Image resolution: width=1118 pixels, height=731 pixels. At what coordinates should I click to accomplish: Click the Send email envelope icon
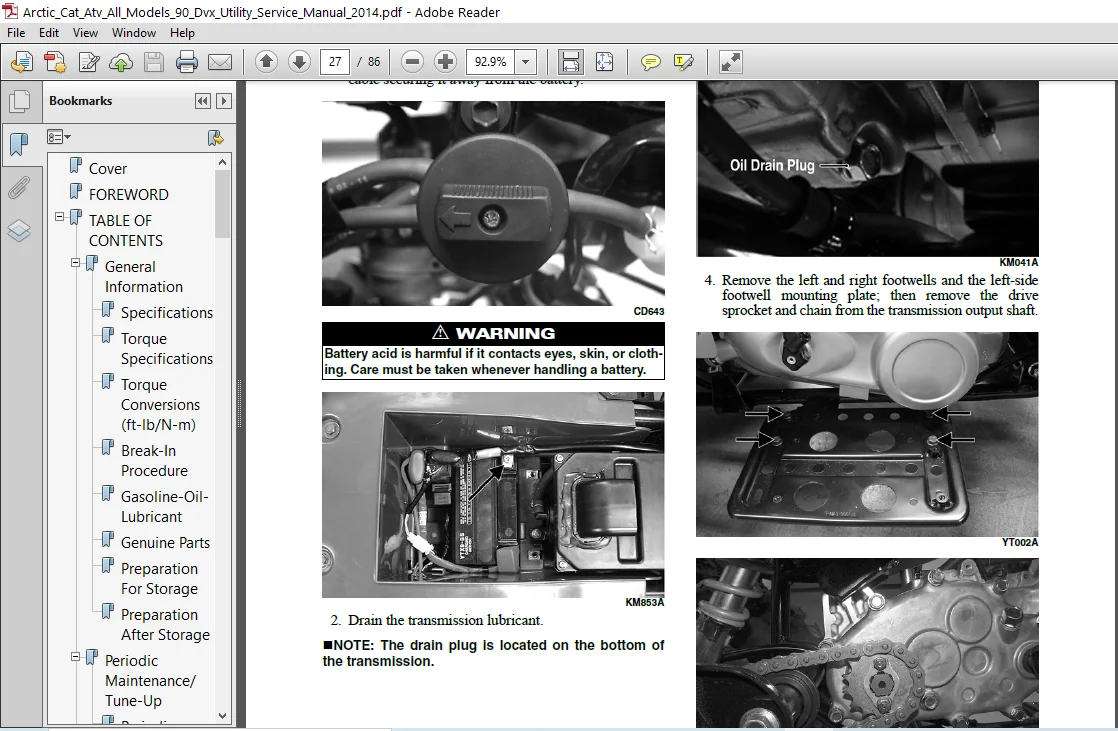coord(220,62)
